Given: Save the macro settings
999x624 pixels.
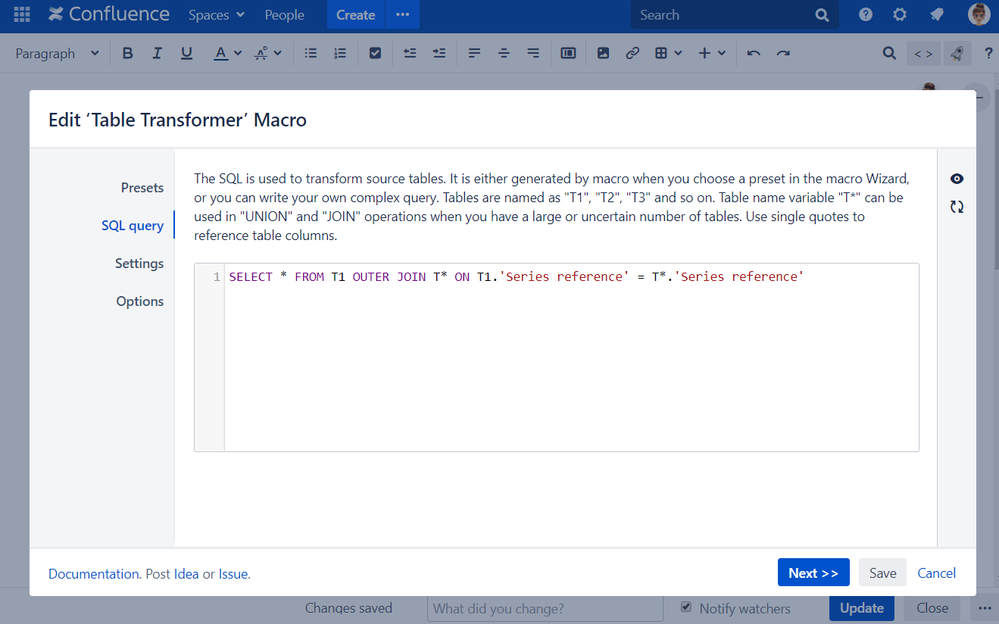Looking at the screenshot, I should [x=882, y=572].
